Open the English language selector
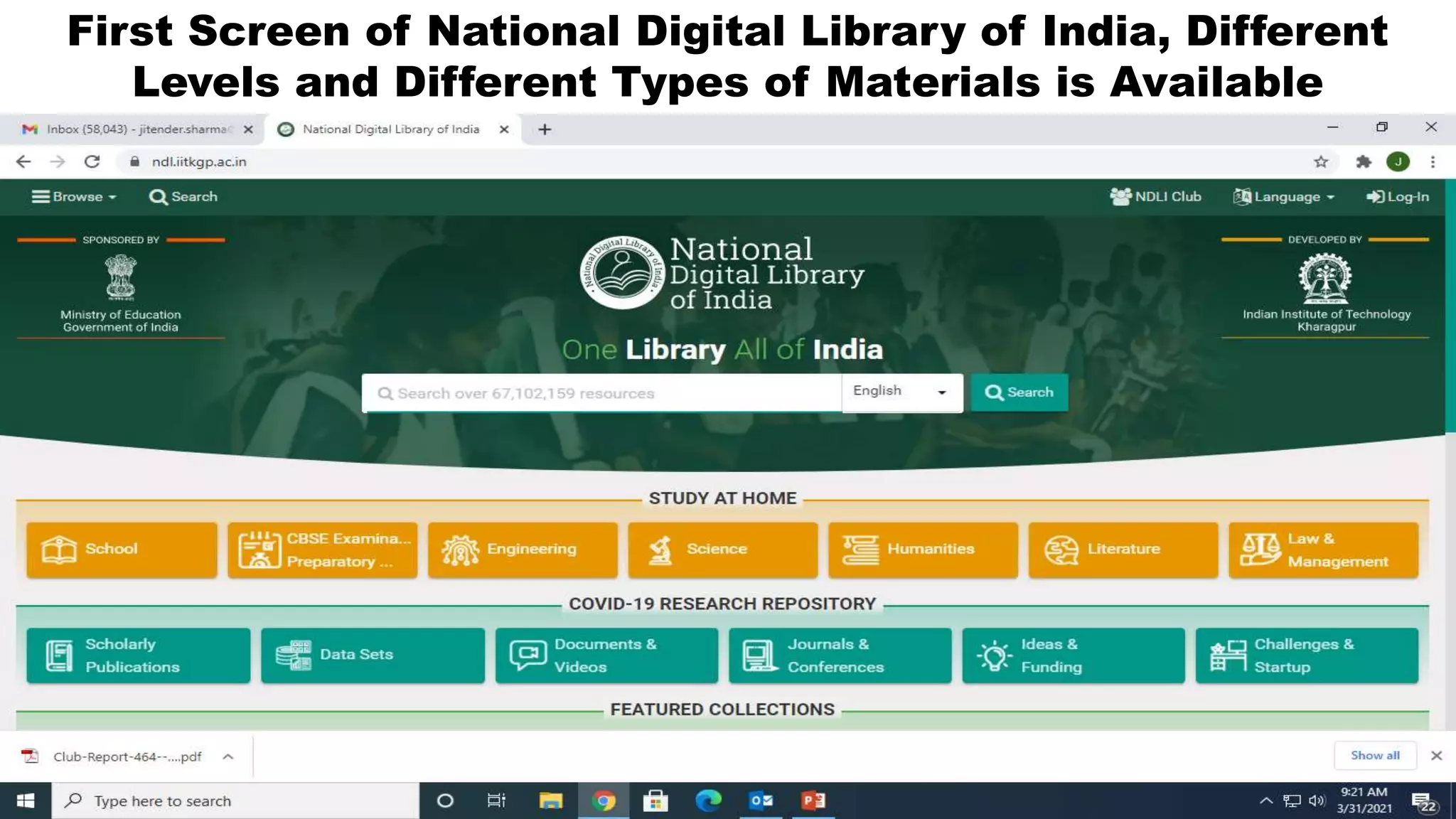1456x819 pixels. coord(902,392)
